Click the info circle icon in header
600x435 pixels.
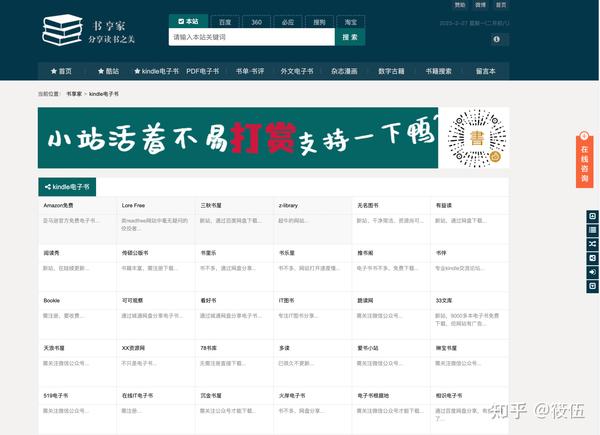tap(496, 39)
